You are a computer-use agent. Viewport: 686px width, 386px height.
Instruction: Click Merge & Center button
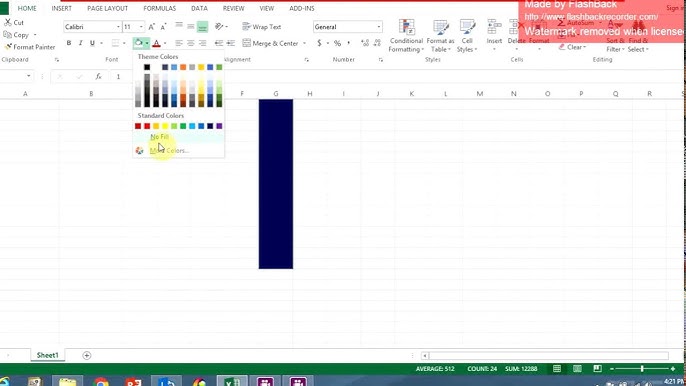pos(270,43)
